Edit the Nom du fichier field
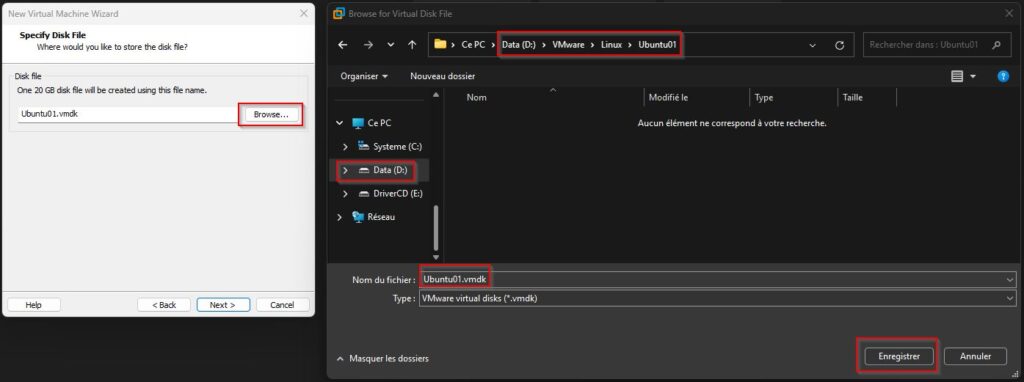This screenshot has height=382, width=1024. [712, 279]
